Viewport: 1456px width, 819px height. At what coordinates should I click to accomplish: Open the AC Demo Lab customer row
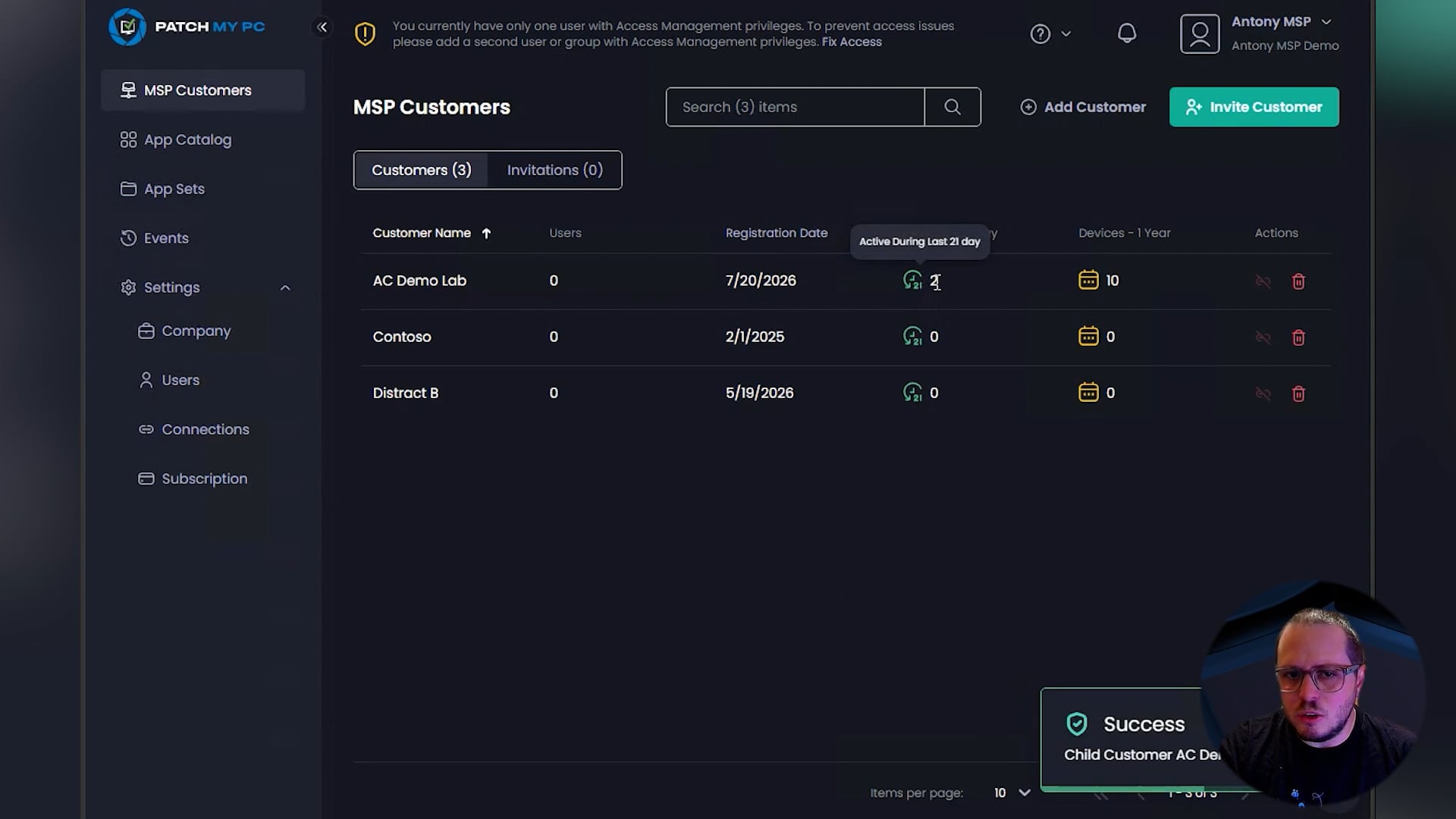tap(846, 281)
